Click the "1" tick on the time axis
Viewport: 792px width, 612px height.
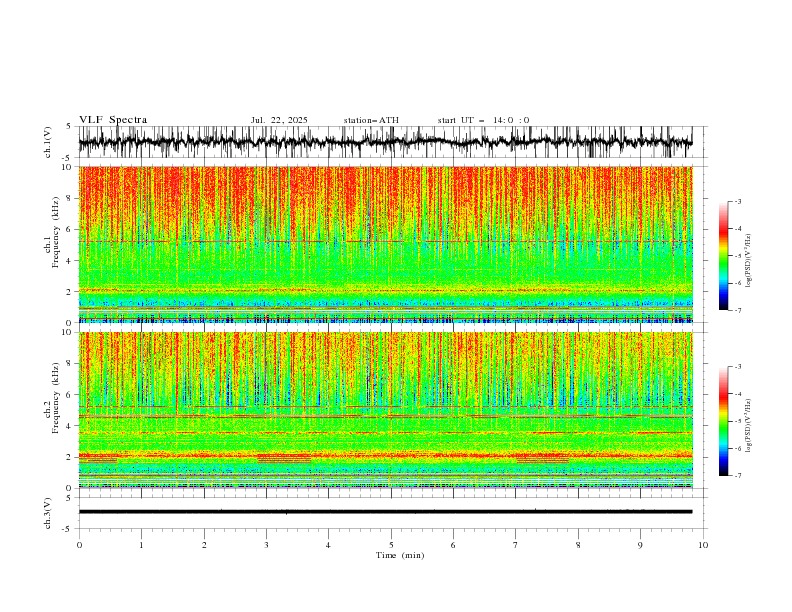(141, 545)
